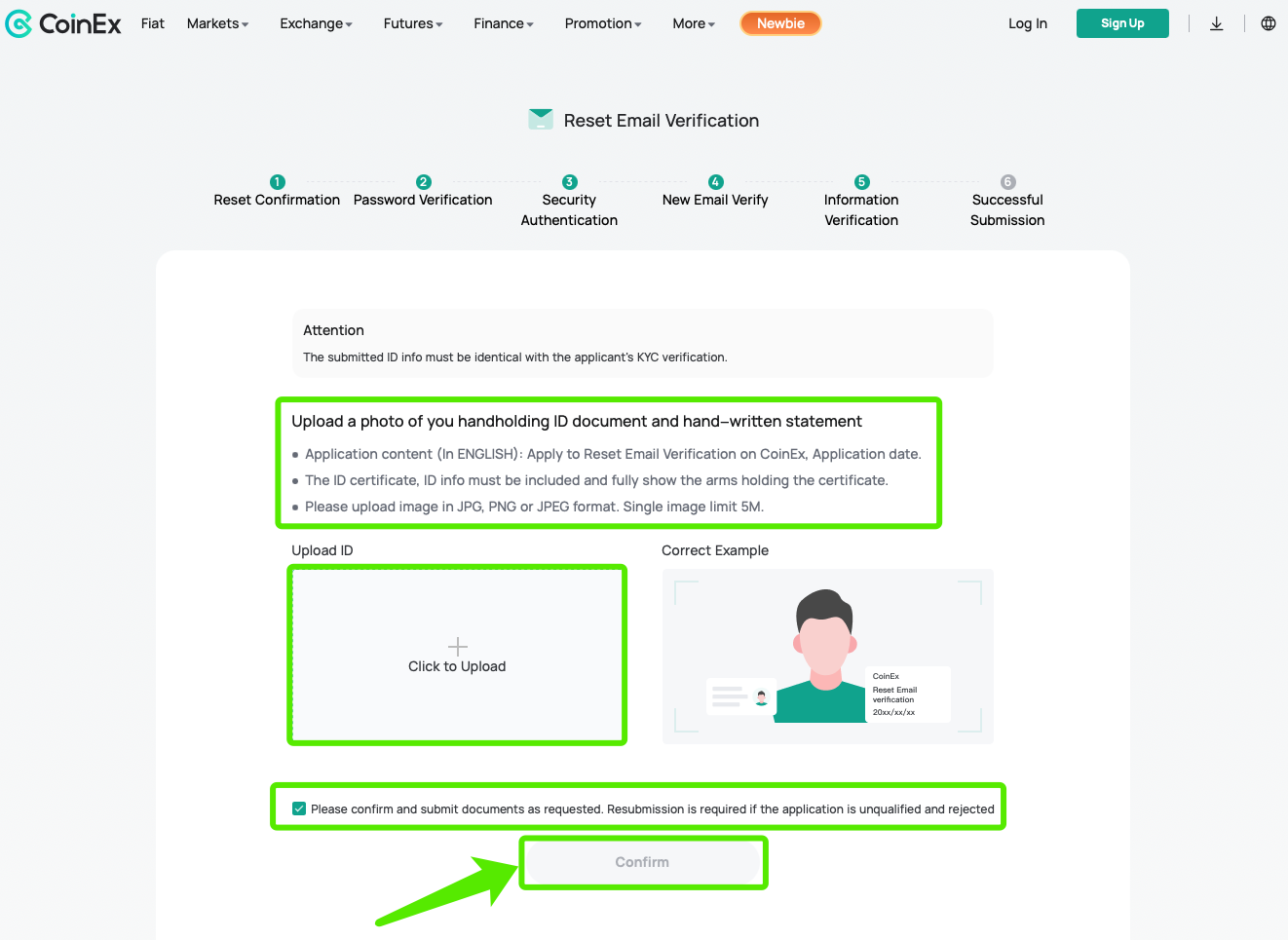Viewport: 1288px width, 940px height.
Task: Click the CoinEx logo
Action: (x=63, y=23)
